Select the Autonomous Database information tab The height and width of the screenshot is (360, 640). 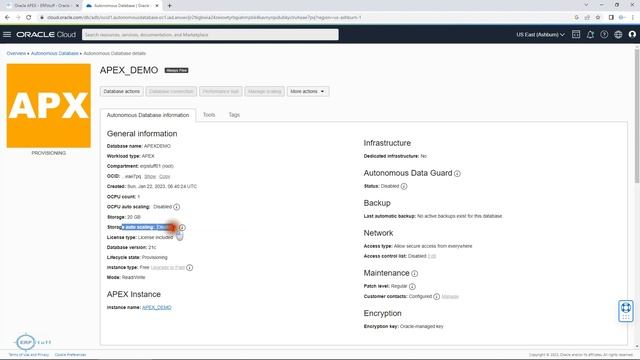pos(148,115)
